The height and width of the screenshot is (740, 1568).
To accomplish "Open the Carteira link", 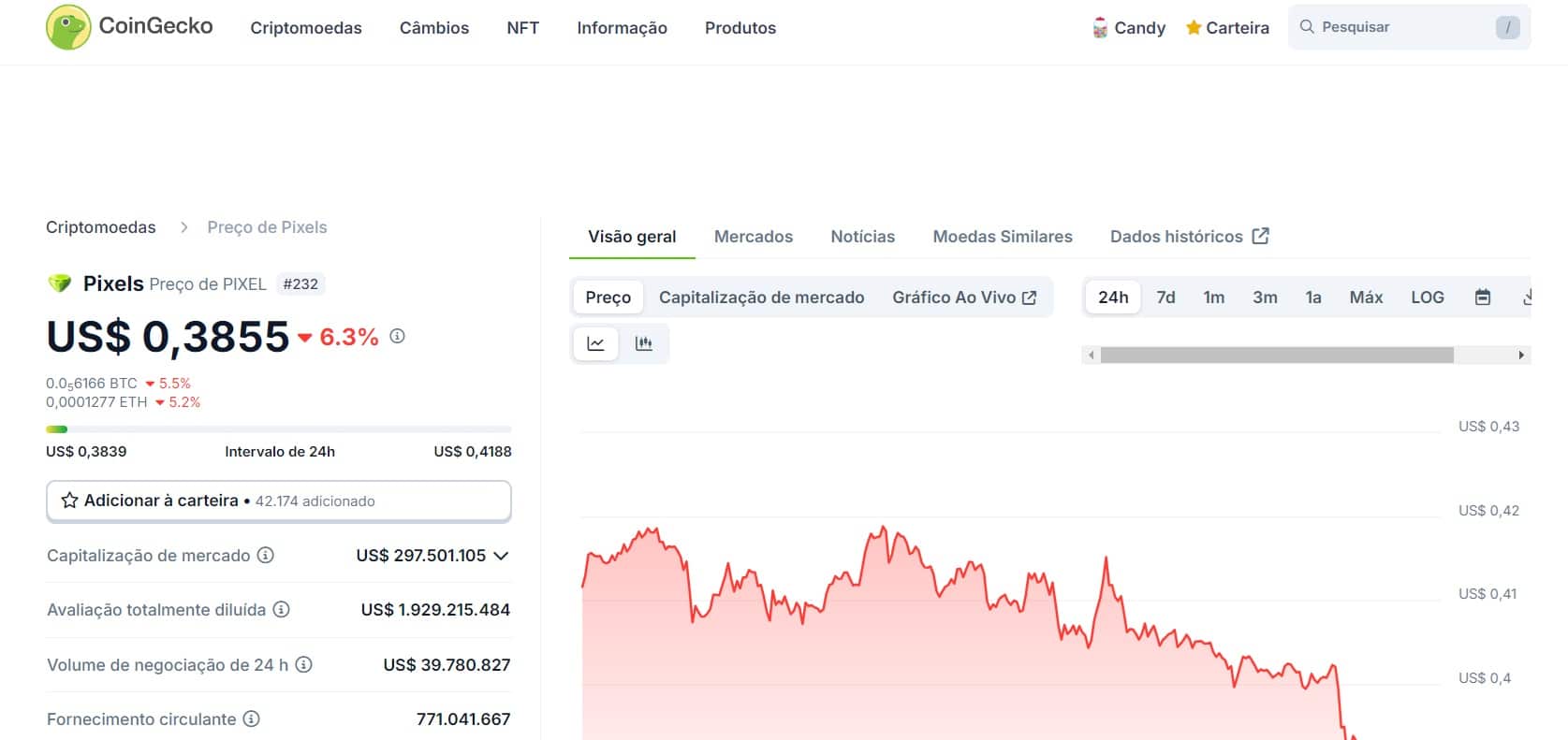I will [x=1227, y=28].
